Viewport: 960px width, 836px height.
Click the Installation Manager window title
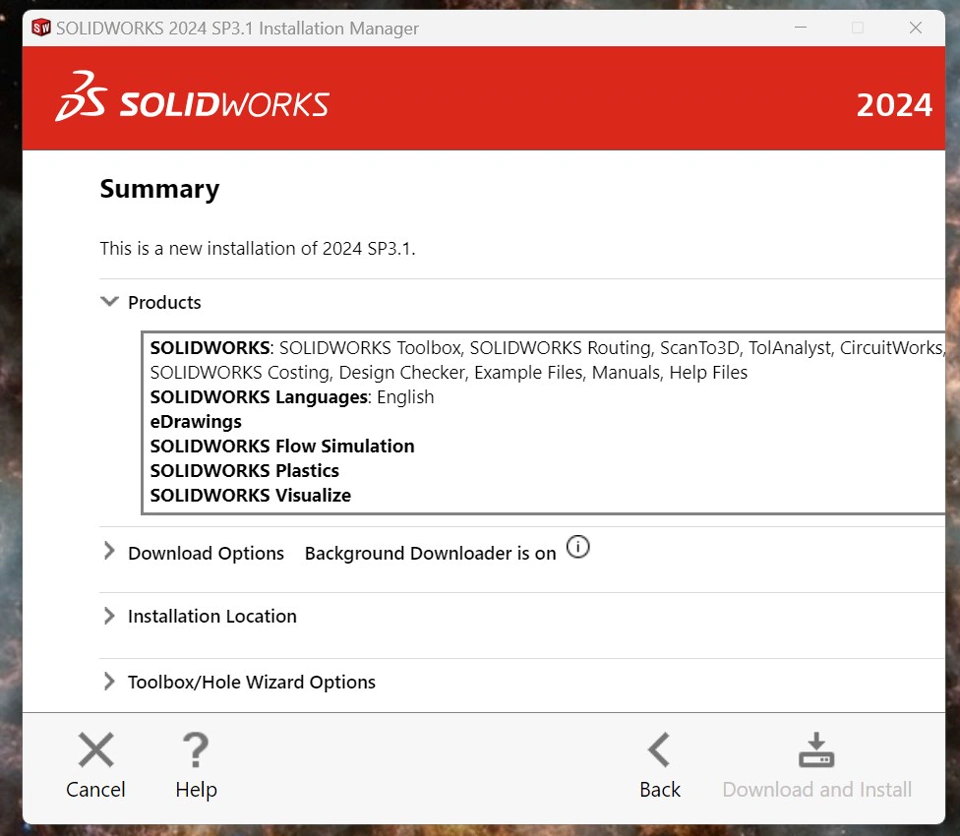[x=237, y=28]
